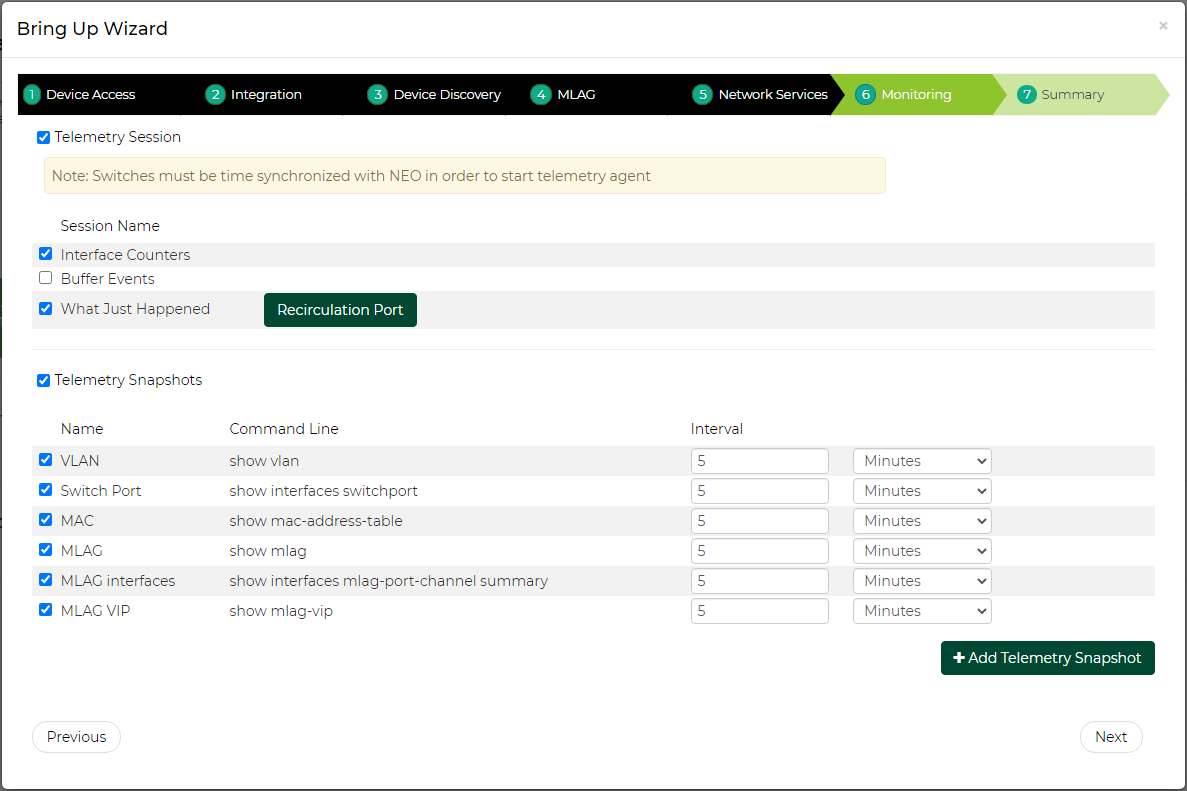The height and width of the screenshot is (791, 1187).
Task: Jump to the Summary wizard step
Action: click(1072, 95)
